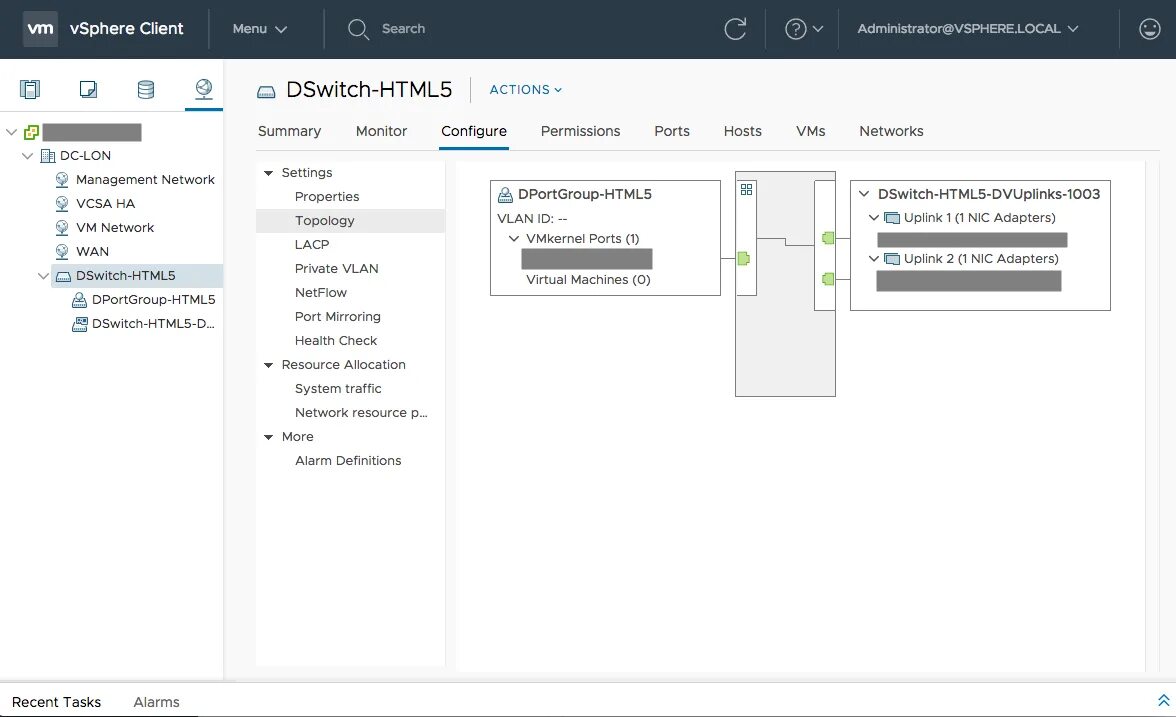Click the VM Network icon in tree

(62, 228)
